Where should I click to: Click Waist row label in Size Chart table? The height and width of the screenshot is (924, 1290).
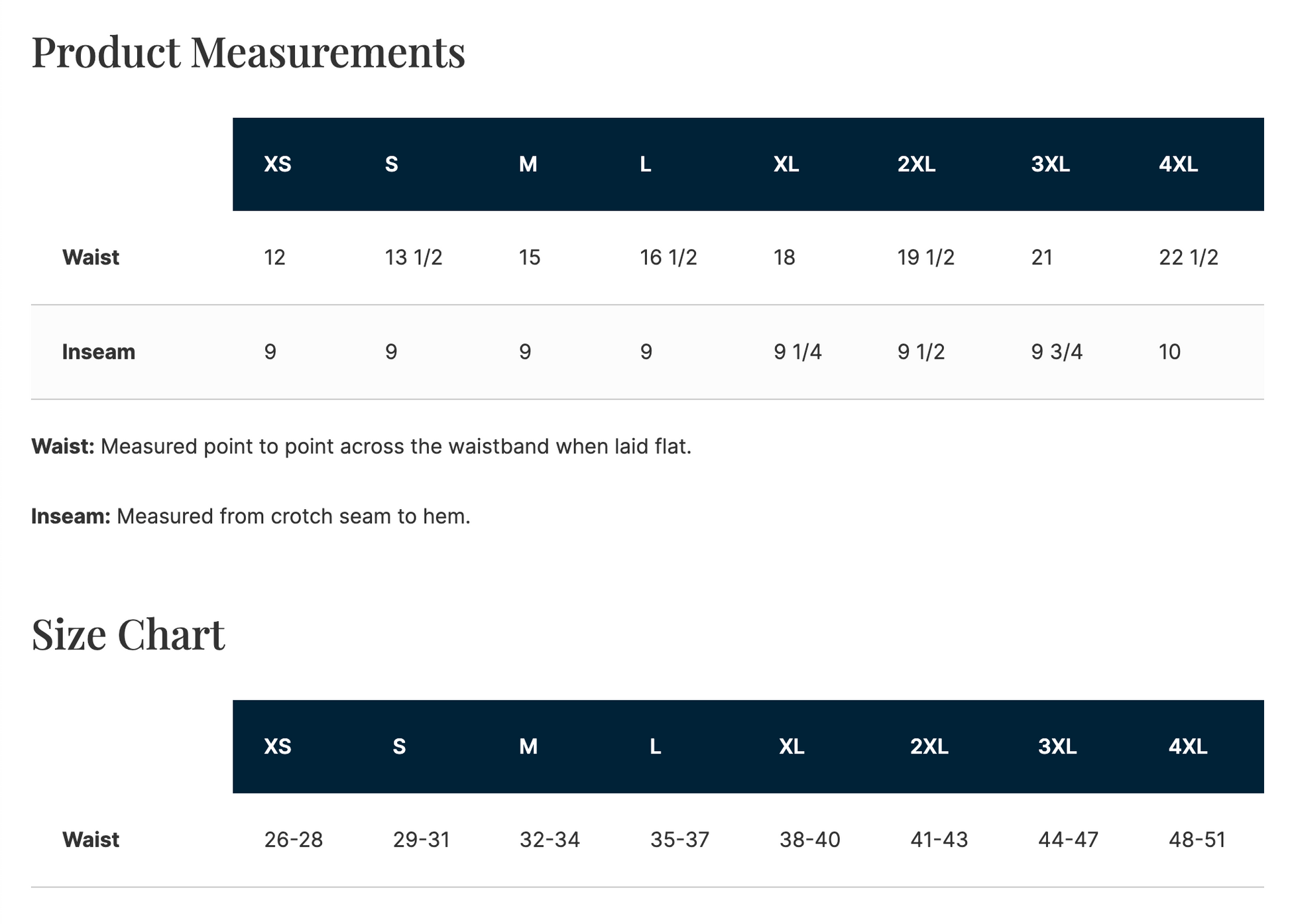(91, 840)
